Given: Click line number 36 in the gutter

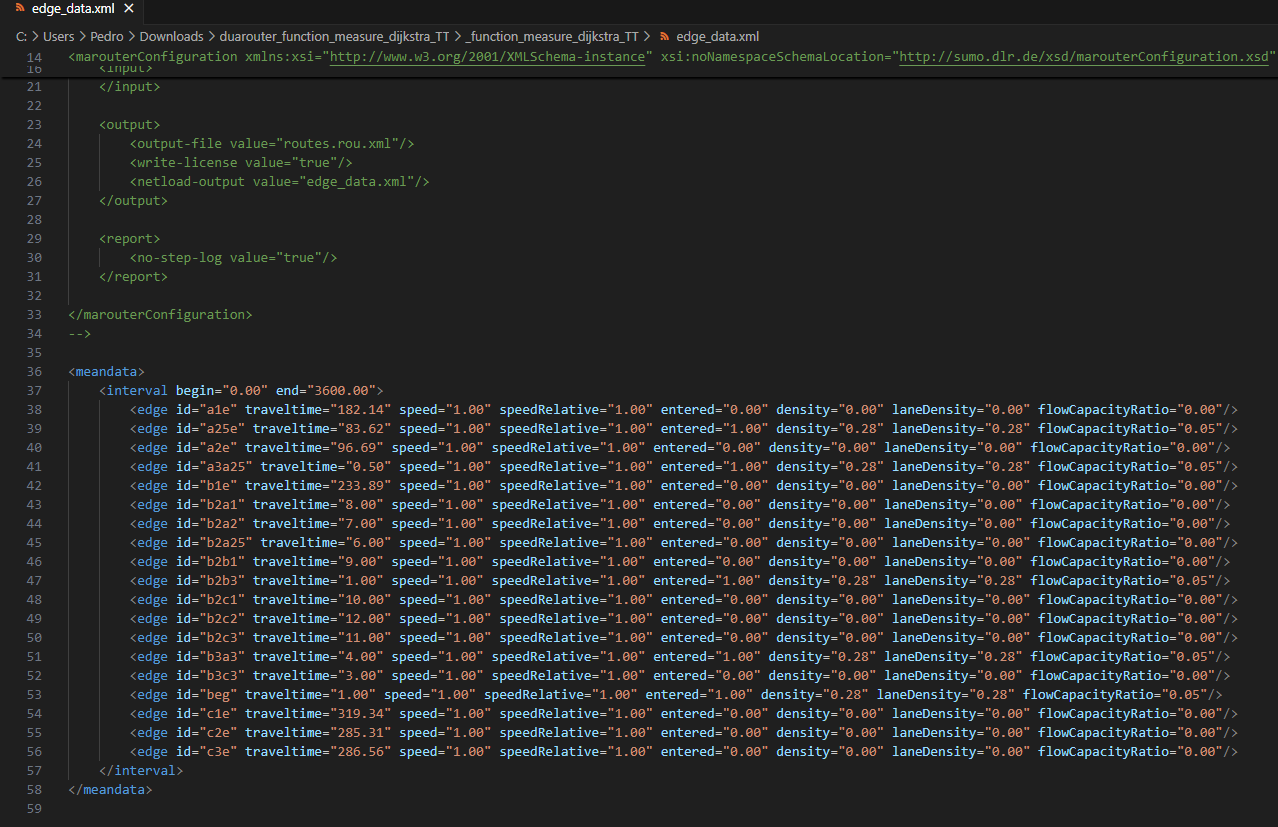Looking at the screenshot, I should pyautogui.click(x=34, y=371).
